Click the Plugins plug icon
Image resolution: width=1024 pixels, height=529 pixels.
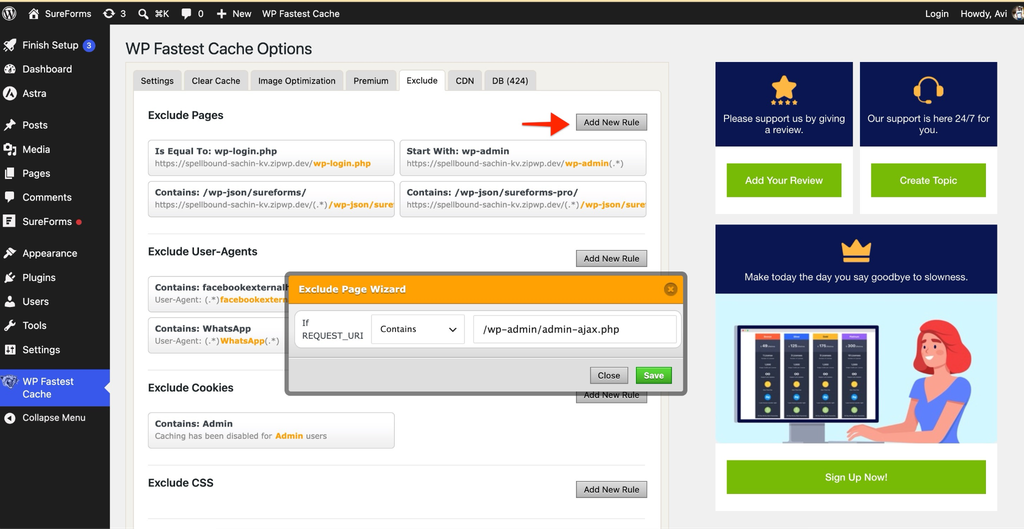pos(10,278)
